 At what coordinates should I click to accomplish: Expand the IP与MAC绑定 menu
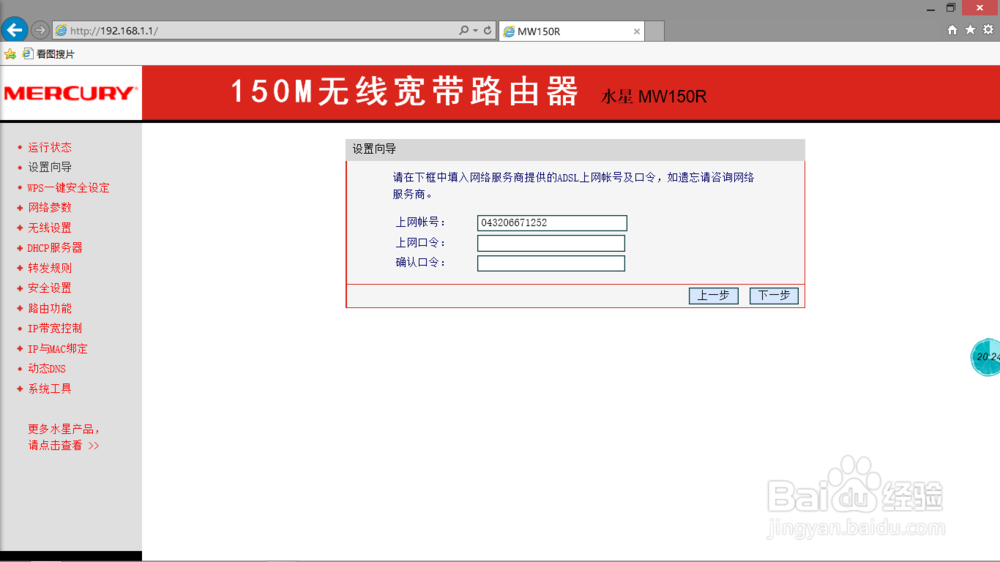57,349
